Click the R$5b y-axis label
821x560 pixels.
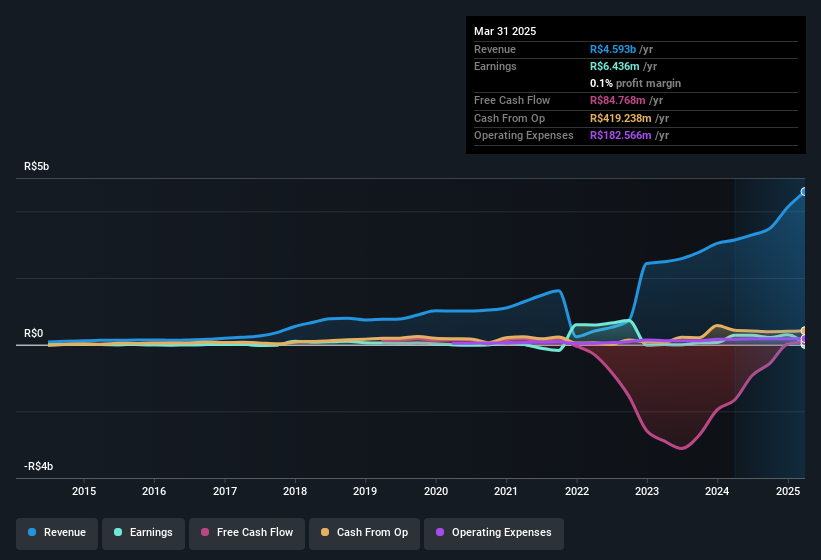(37, 166)
